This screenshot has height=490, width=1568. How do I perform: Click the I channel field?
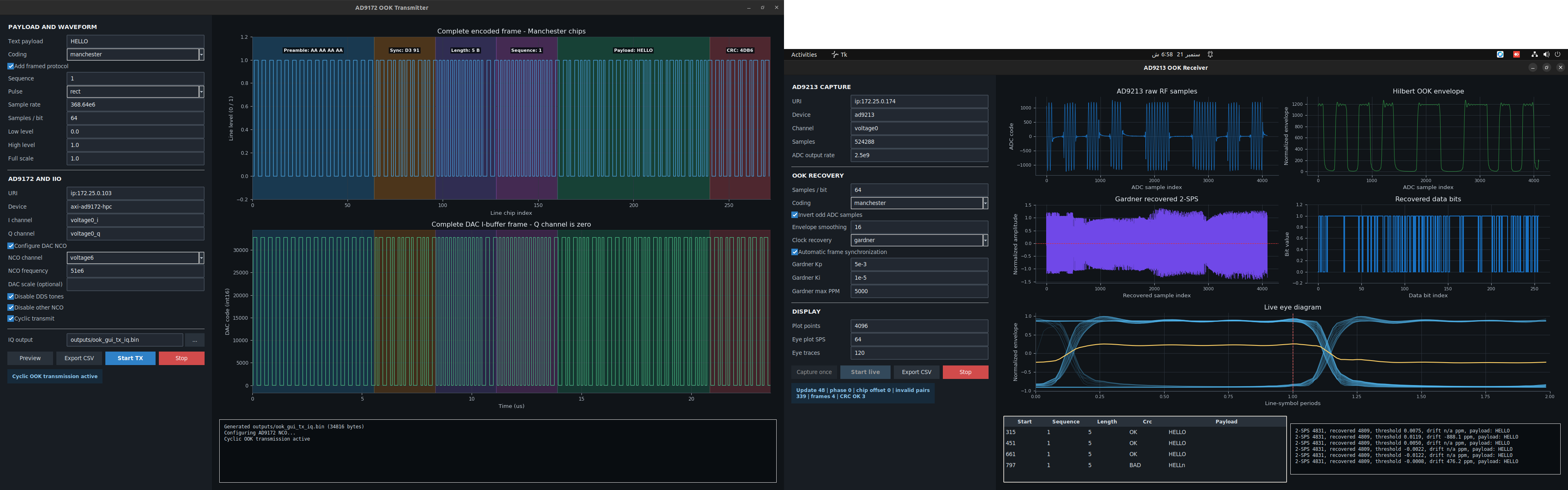click(x=135, y=220)
